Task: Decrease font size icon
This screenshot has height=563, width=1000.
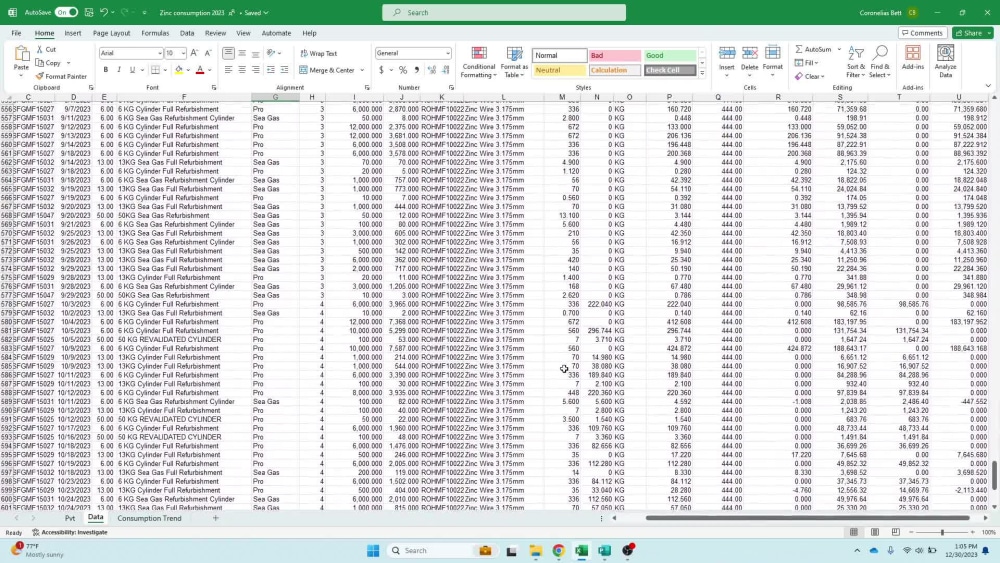Action: point(208,54)
